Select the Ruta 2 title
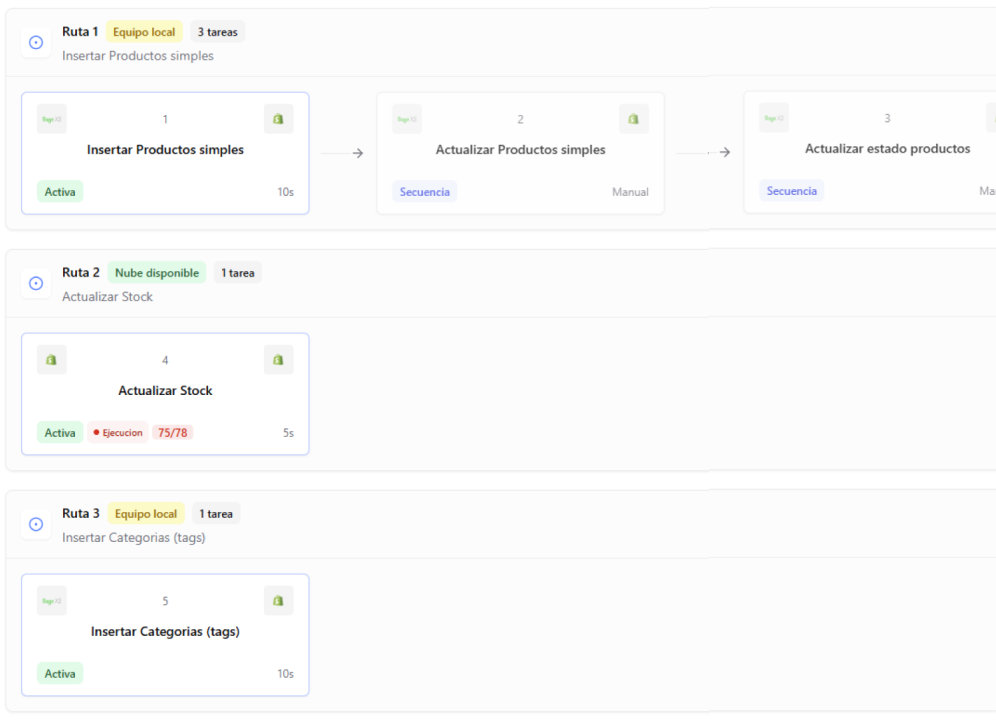The height and width of the screenshot is (720, 996). (x=81, y=273)
